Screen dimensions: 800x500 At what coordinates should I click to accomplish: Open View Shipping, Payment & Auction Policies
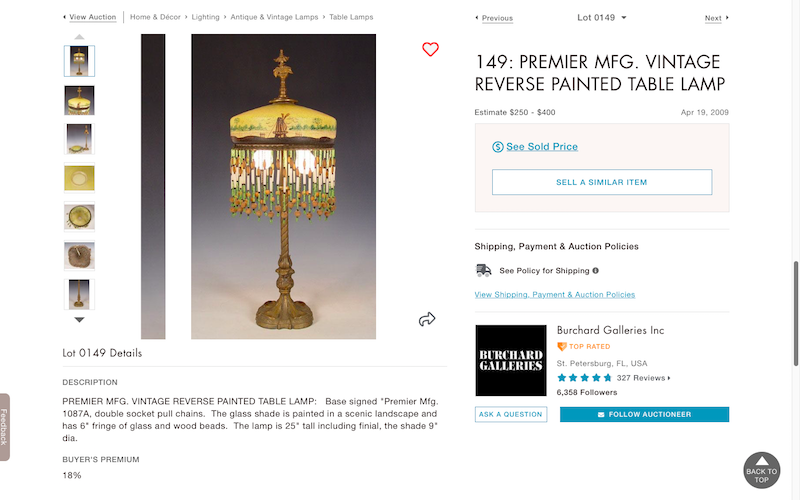(555, 294)
